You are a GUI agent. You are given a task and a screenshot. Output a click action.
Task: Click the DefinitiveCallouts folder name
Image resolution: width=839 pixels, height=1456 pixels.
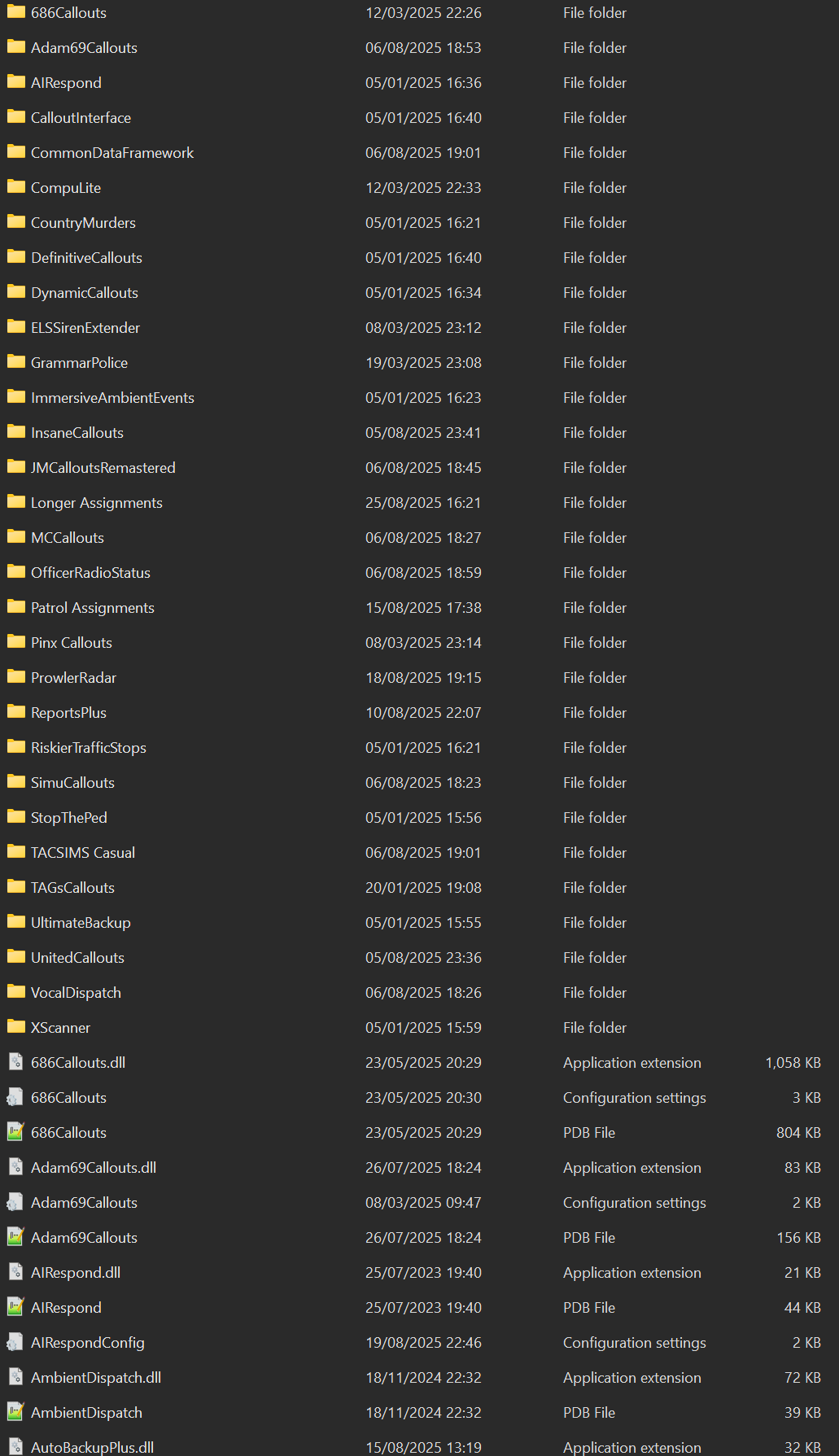point(86,258)
